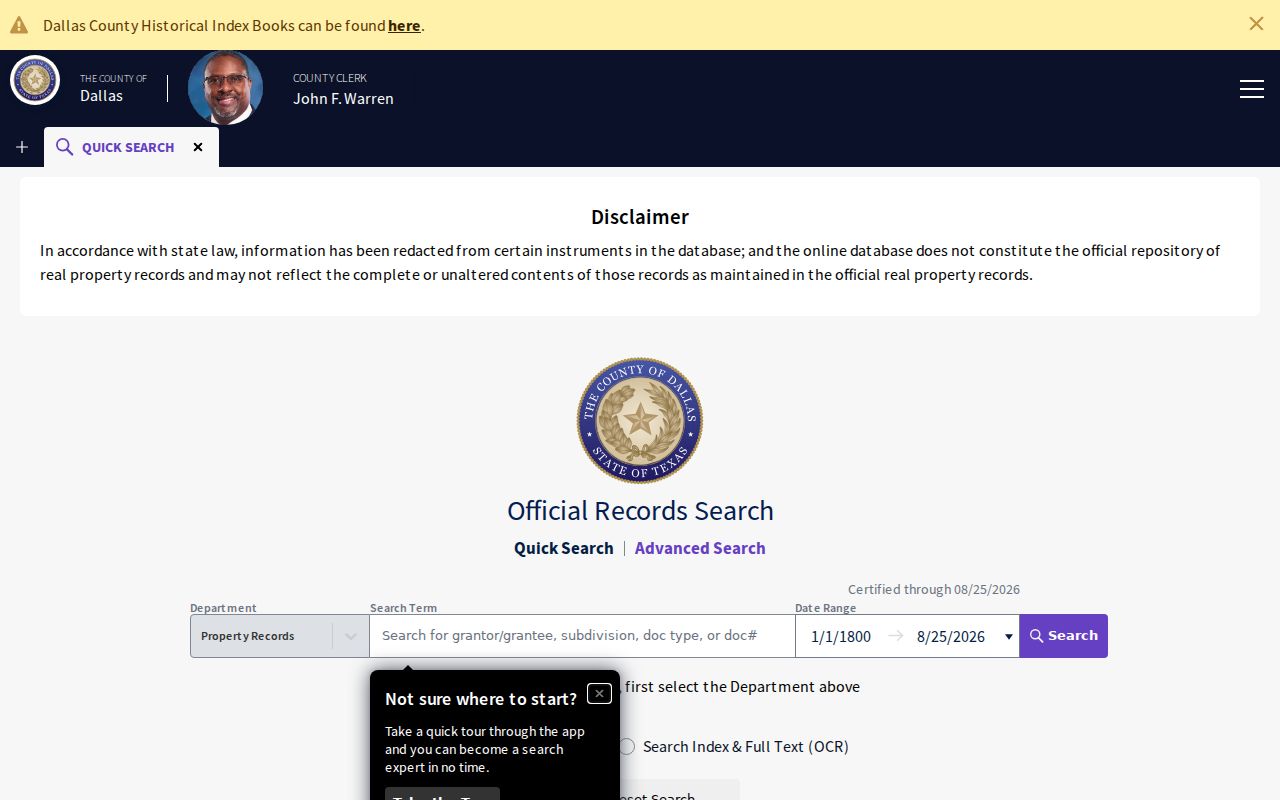Click the magnifier icon on Quick Search tab
Viewport: 1280px width, 800px height.
(x=64, y=147)
